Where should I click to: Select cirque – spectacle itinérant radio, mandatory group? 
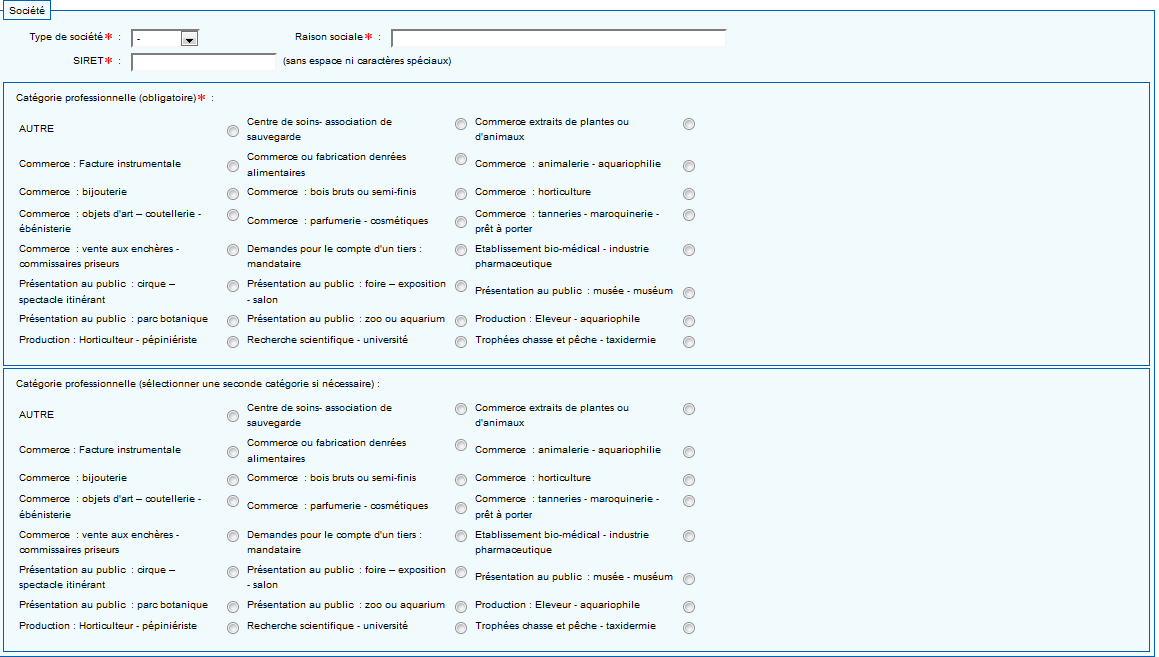233,286
